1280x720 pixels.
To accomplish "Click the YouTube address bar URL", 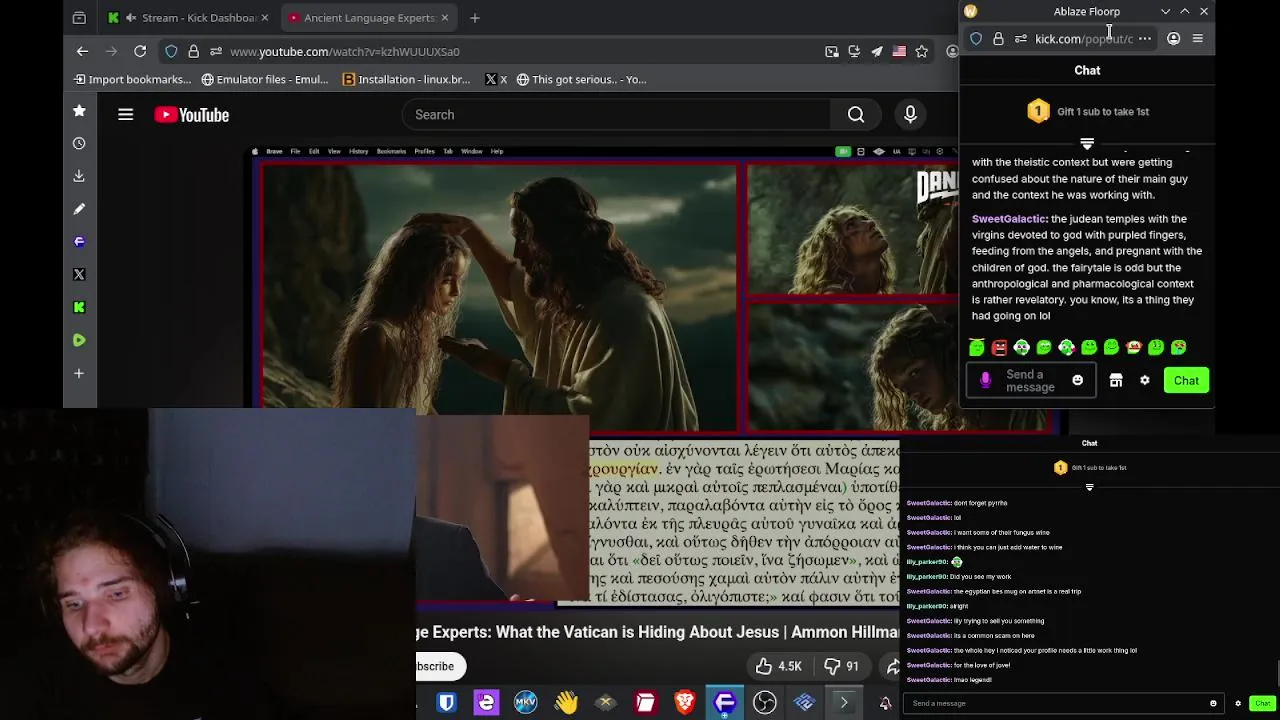I will pyautogui.click(x=345, y=51).
